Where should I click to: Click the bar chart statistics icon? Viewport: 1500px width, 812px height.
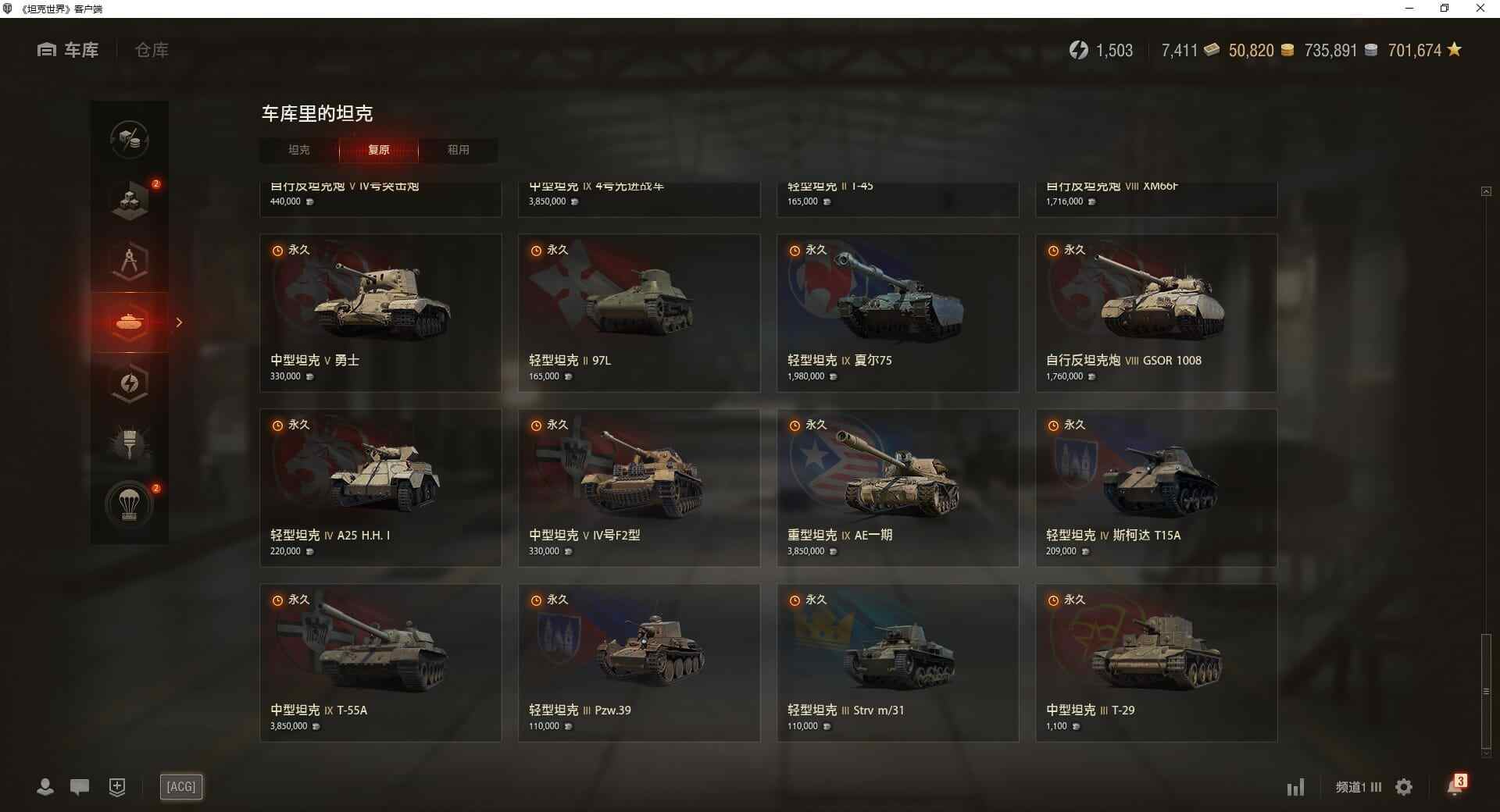tap(1295, 787)
